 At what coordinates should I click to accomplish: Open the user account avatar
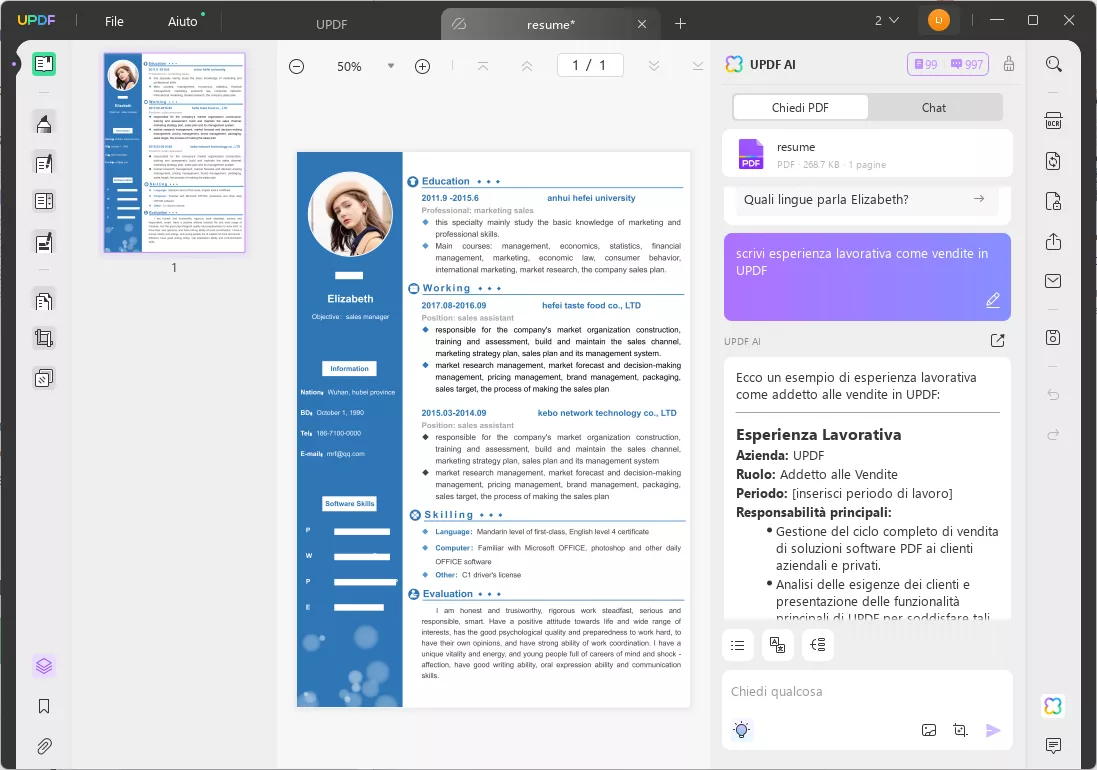coord(939,20)
